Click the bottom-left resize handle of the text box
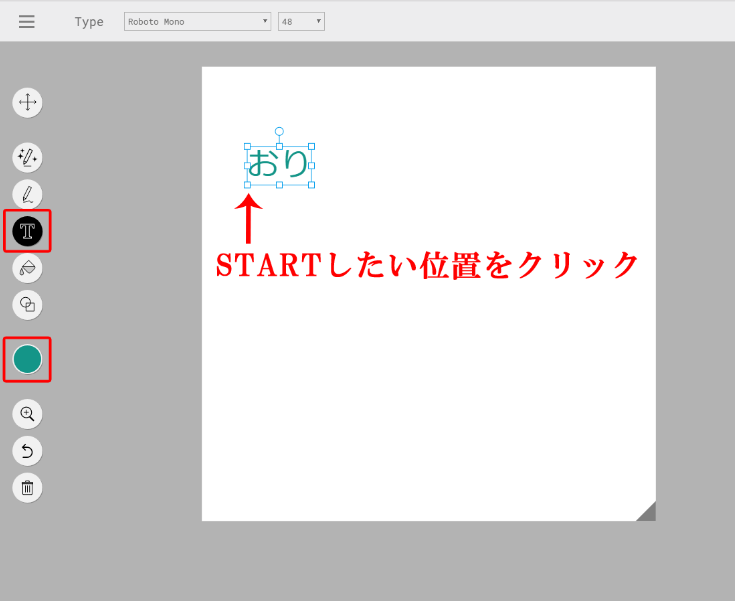Image resolution: width=735 pixels, height=601 pixels. 248,185
